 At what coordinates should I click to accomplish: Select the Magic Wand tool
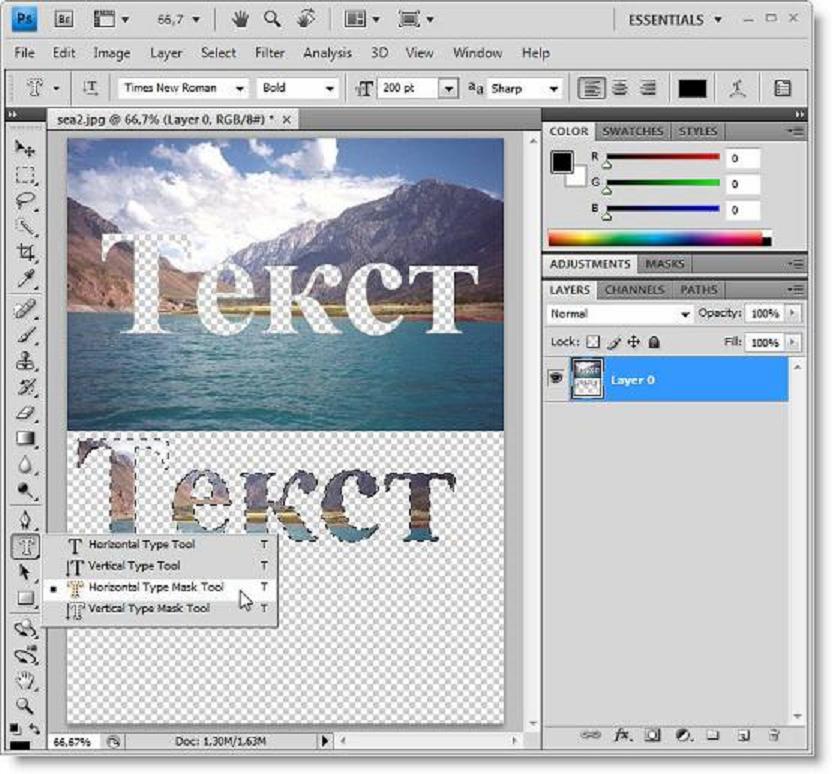pos(24,227)
